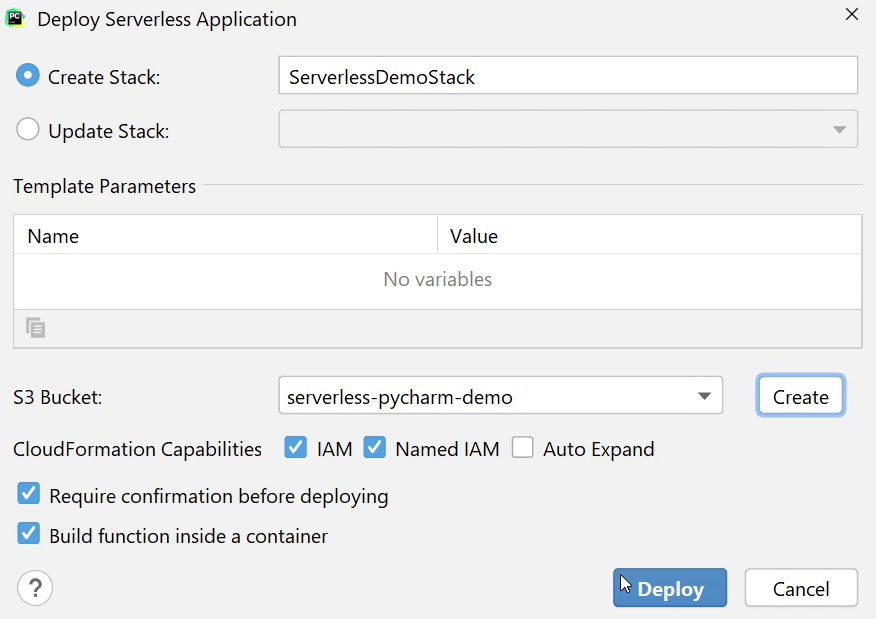Click the copy icon below parameters table
This screenshot has height=619, width=876.
click(x=36, y=328)
